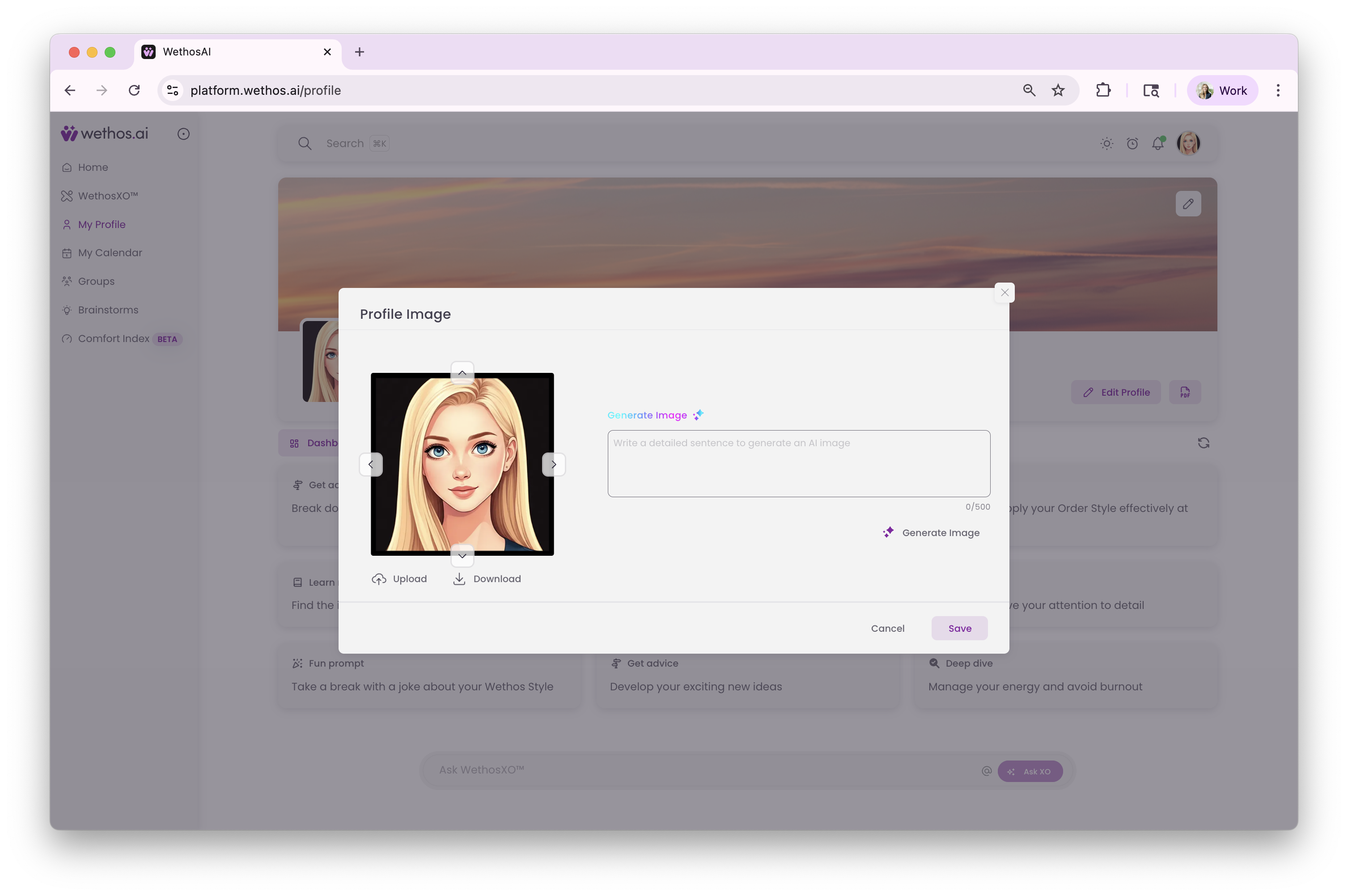
Task: Click Generate Image button with sparkle icon
Action: coord(931,533)
